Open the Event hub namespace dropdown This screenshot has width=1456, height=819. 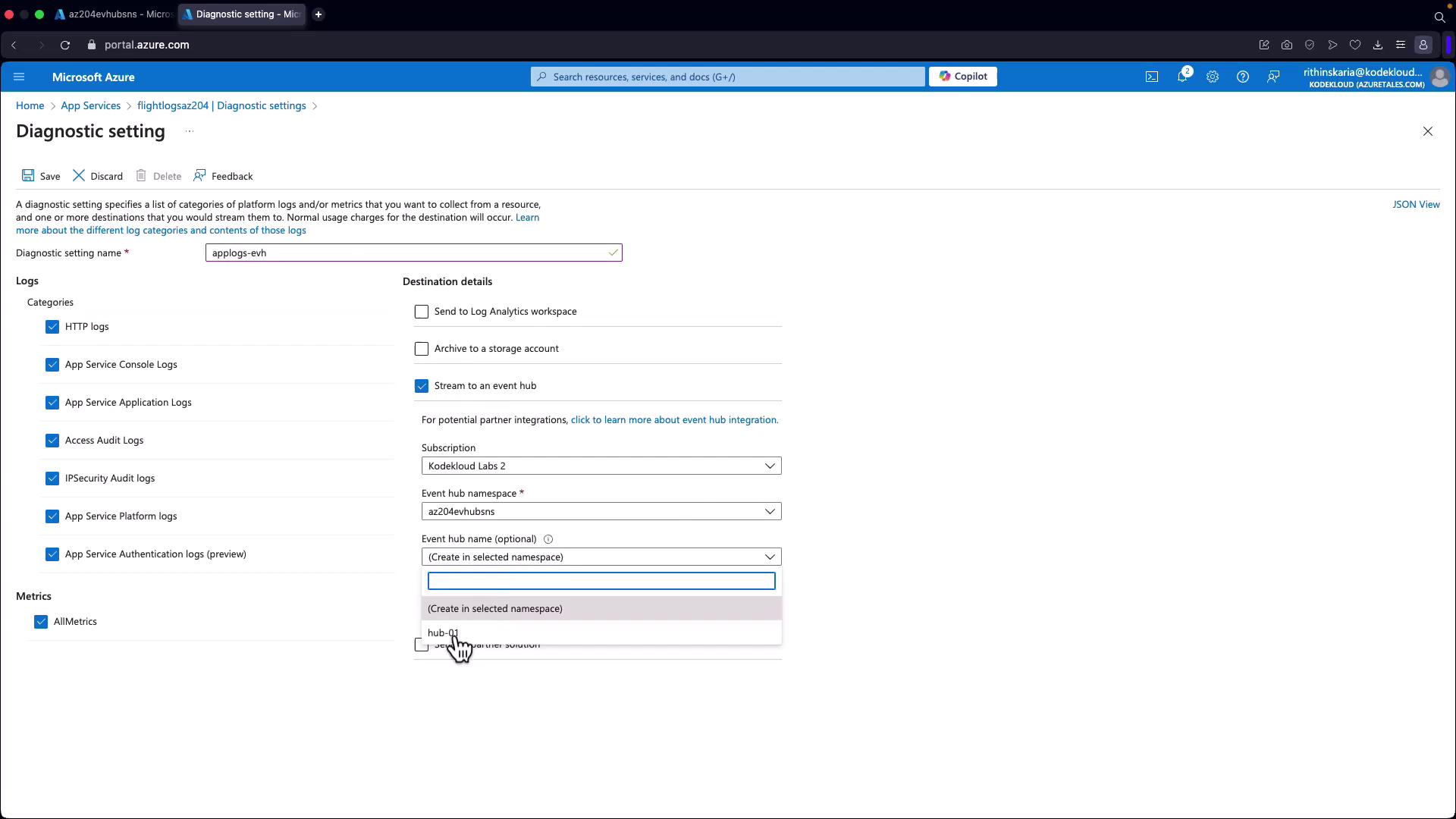601,511
